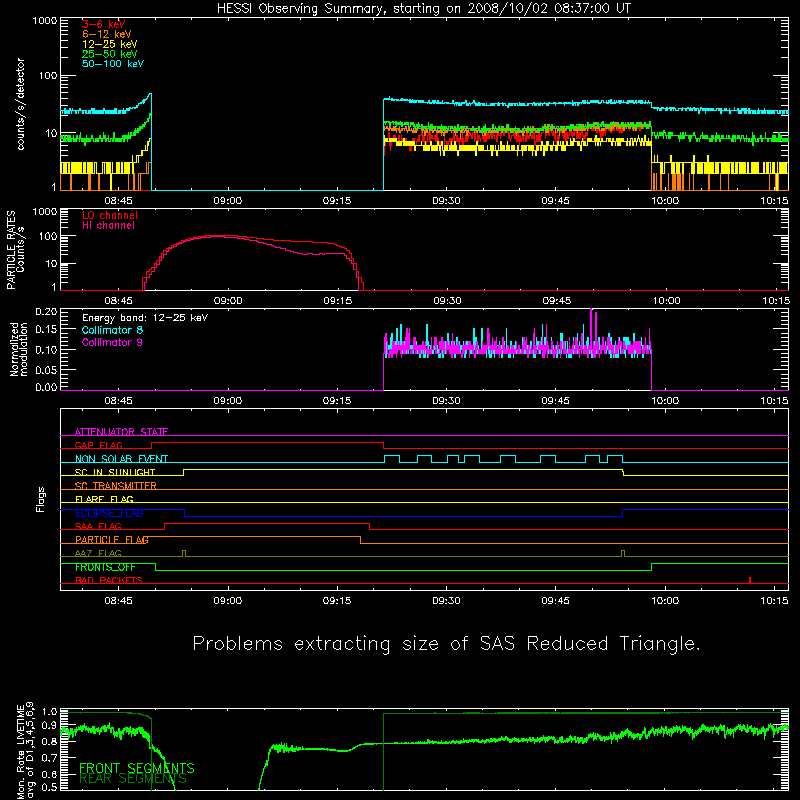Click the PARTICLE FLAG label

(112, 539)
